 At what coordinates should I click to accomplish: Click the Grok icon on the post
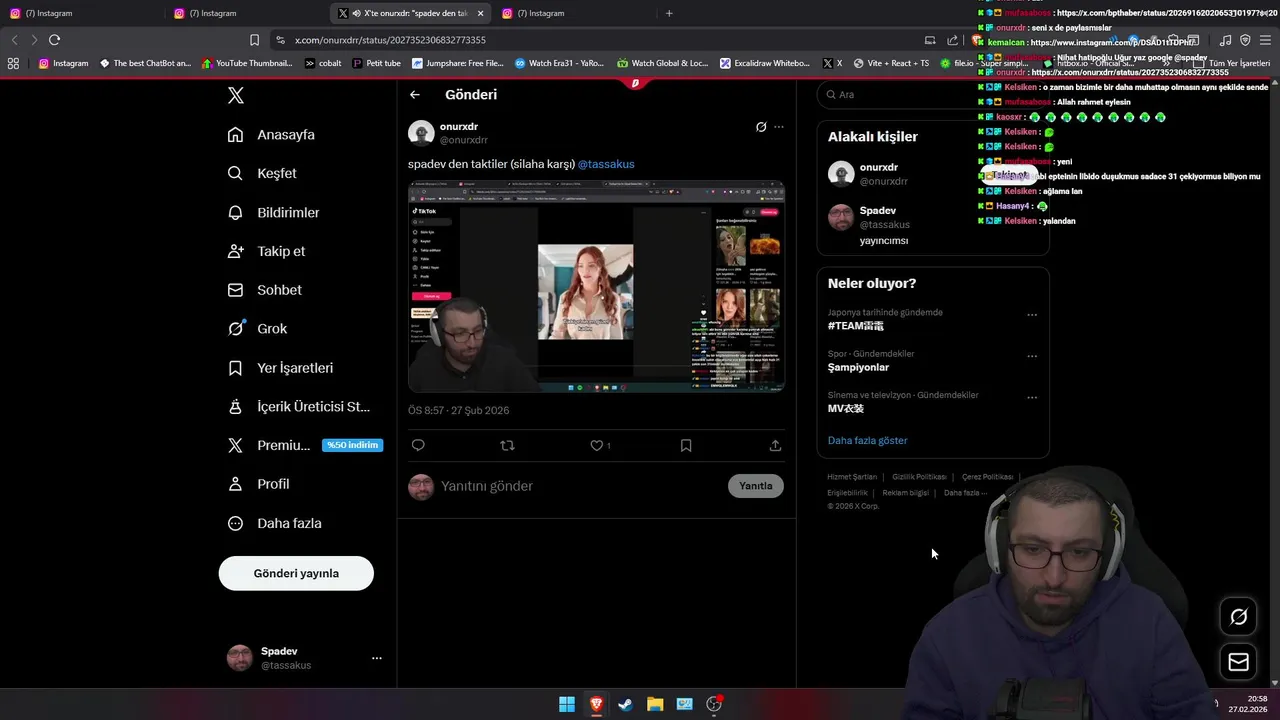click(761, 127)
